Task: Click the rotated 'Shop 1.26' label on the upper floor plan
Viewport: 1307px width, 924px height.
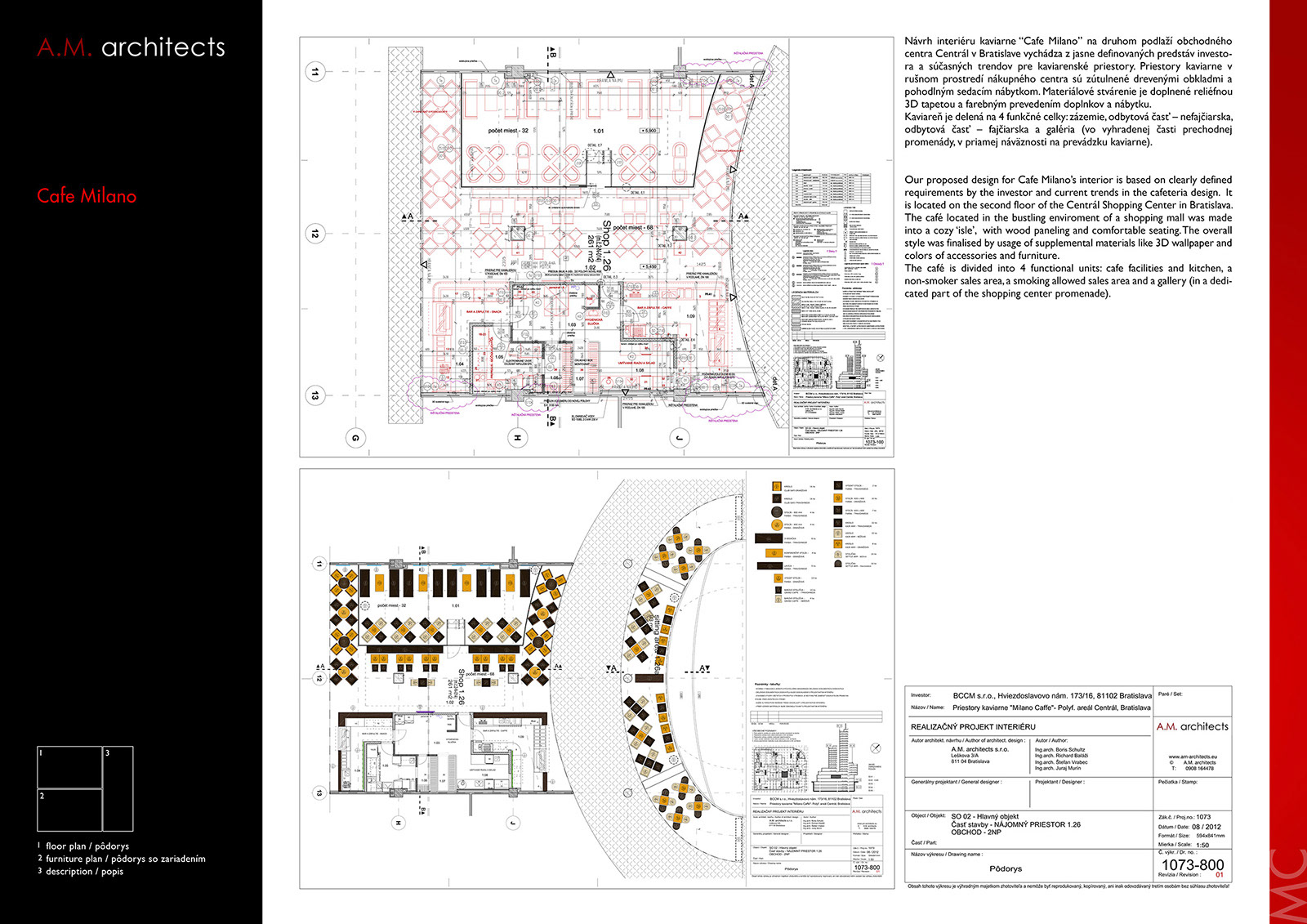Action: pos(606,246)
